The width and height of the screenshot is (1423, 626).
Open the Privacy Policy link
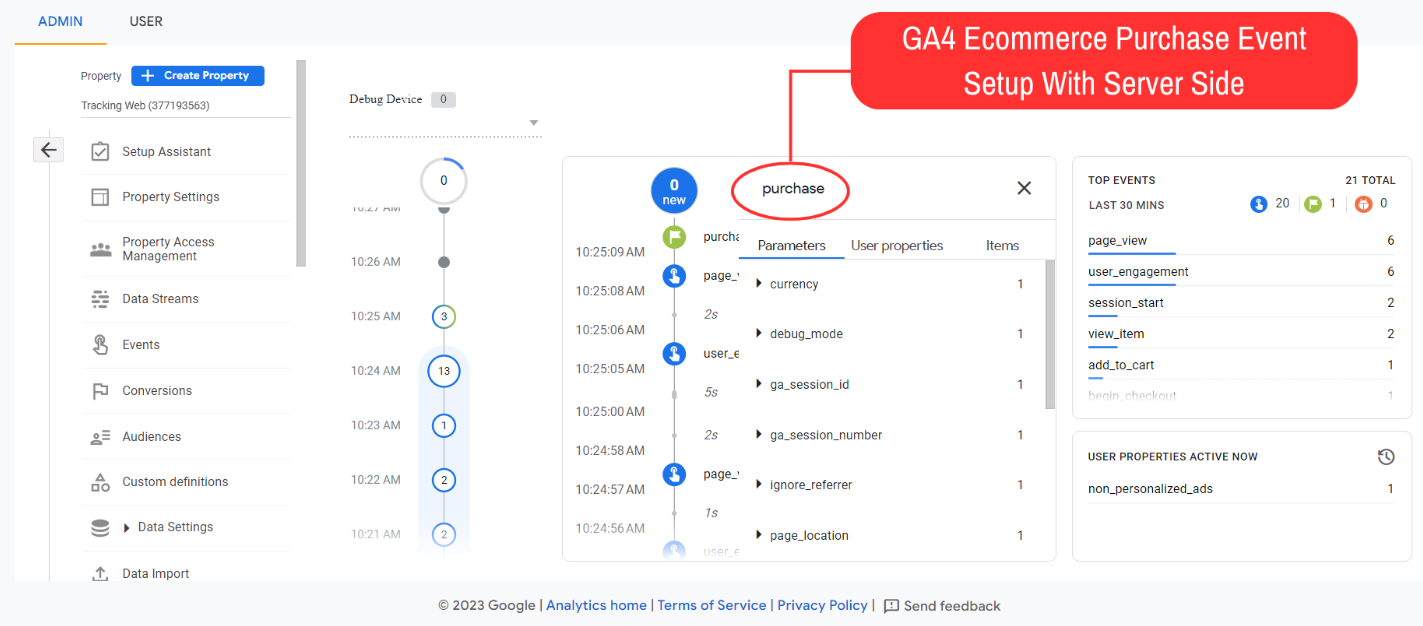coord(822,606)
